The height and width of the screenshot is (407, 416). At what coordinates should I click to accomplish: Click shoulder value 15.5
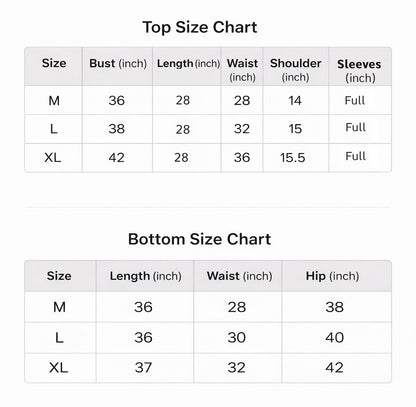292,157
